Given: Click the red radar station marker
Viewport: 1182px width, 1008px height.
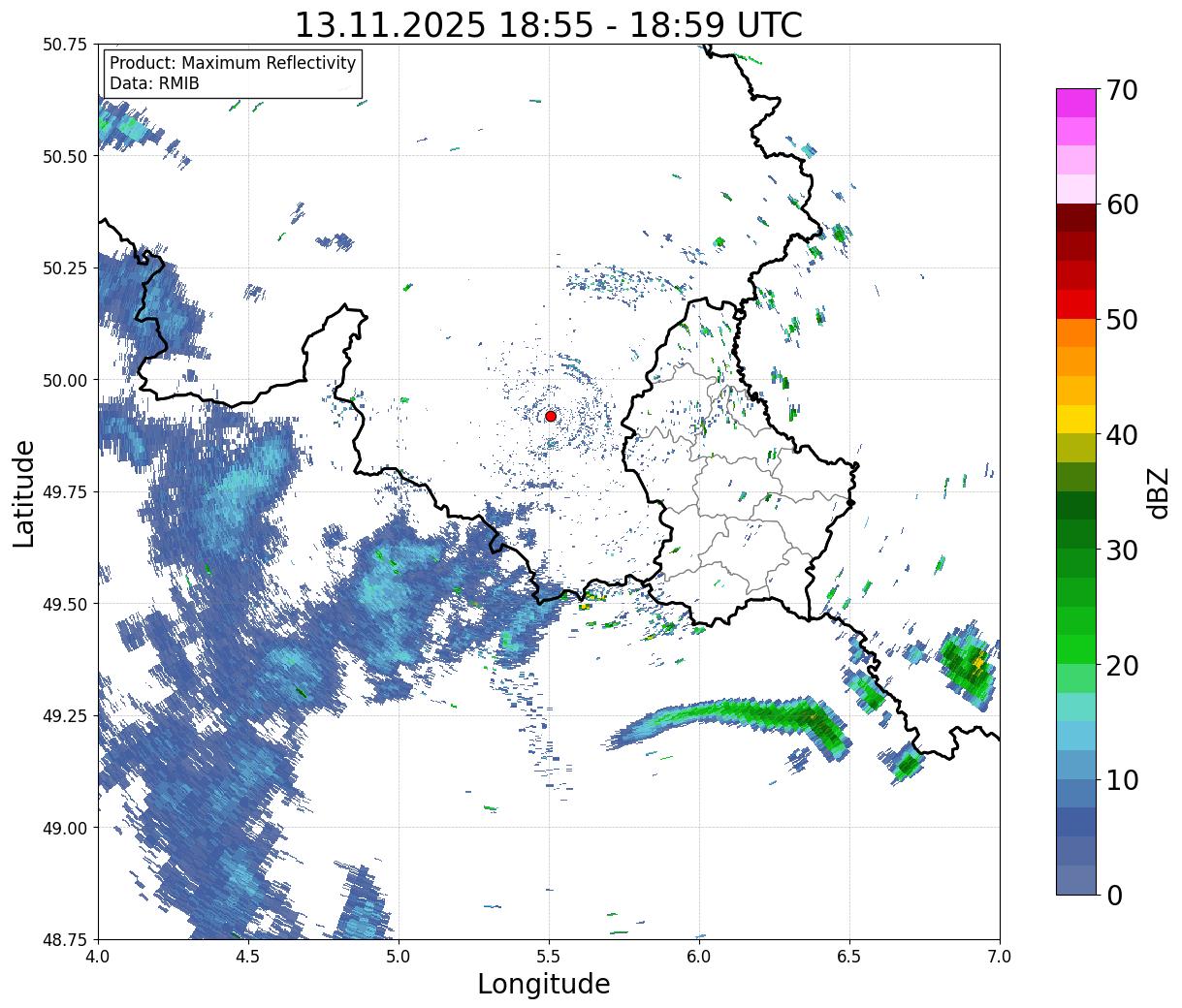Looking at the screenshot, I should tap(550, 416).
